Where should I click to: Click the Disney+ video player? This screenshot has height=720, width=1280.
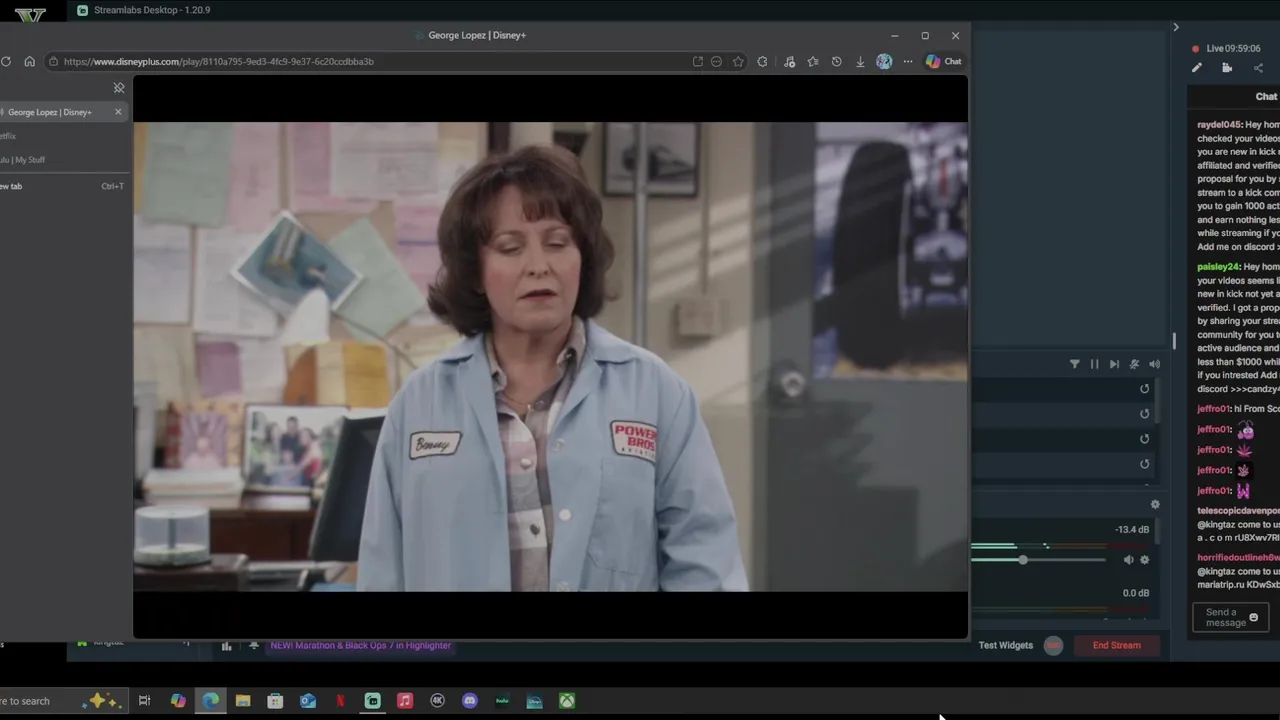[550, 357]
